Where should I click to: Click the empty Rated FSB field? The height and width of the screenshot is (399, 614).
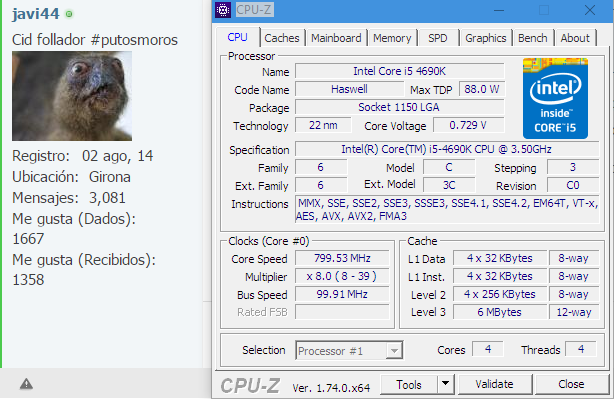(x=342, y=312)
